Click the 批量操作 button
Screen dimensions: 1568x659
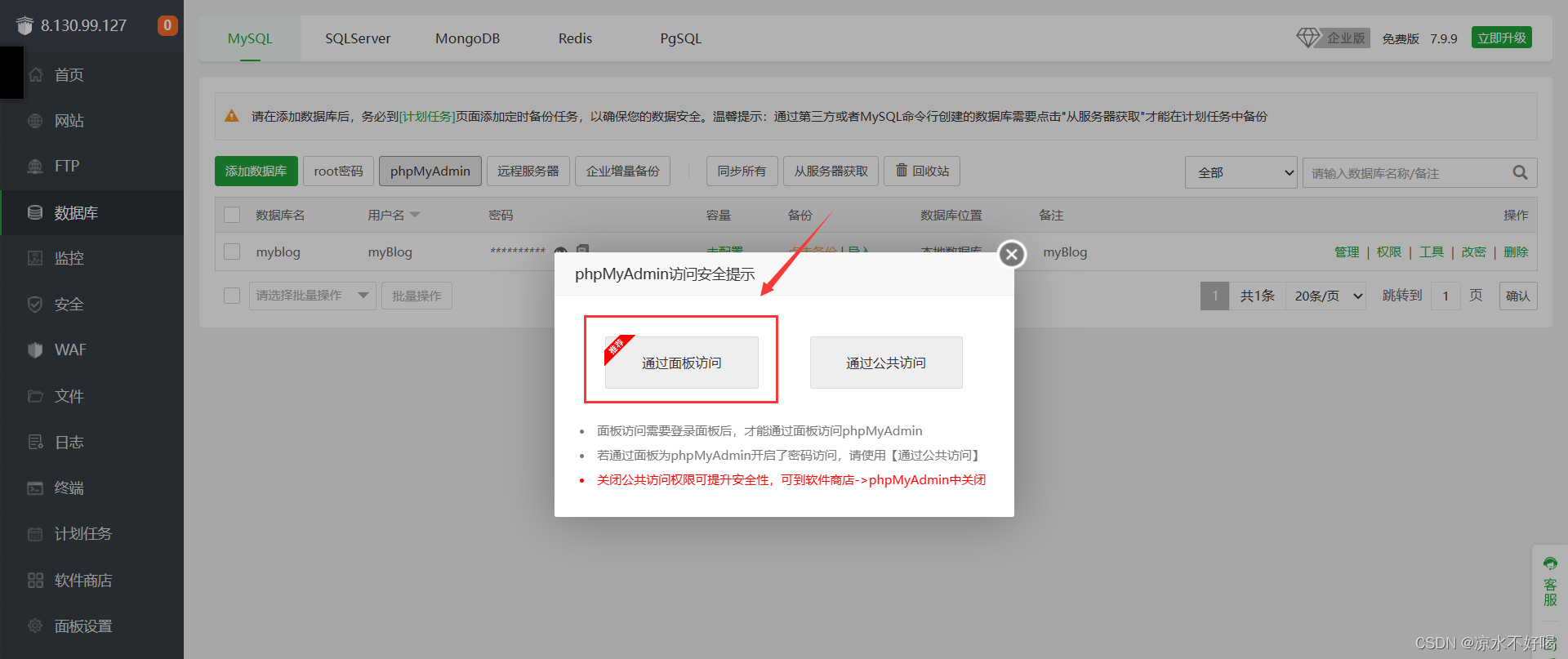(x=416, y=296)
